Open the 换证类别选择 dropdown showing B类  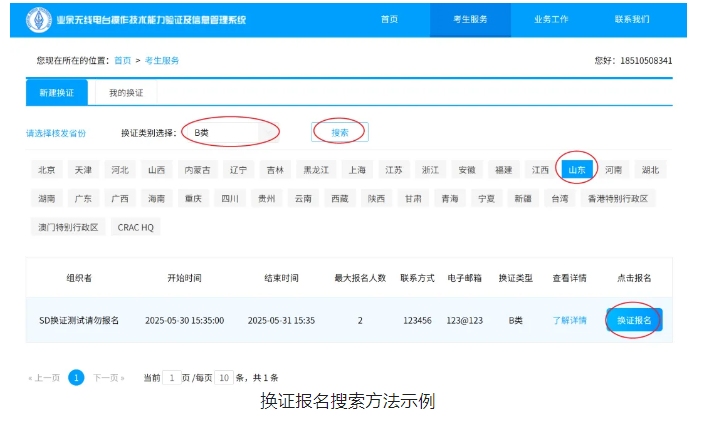pos(232,133)
